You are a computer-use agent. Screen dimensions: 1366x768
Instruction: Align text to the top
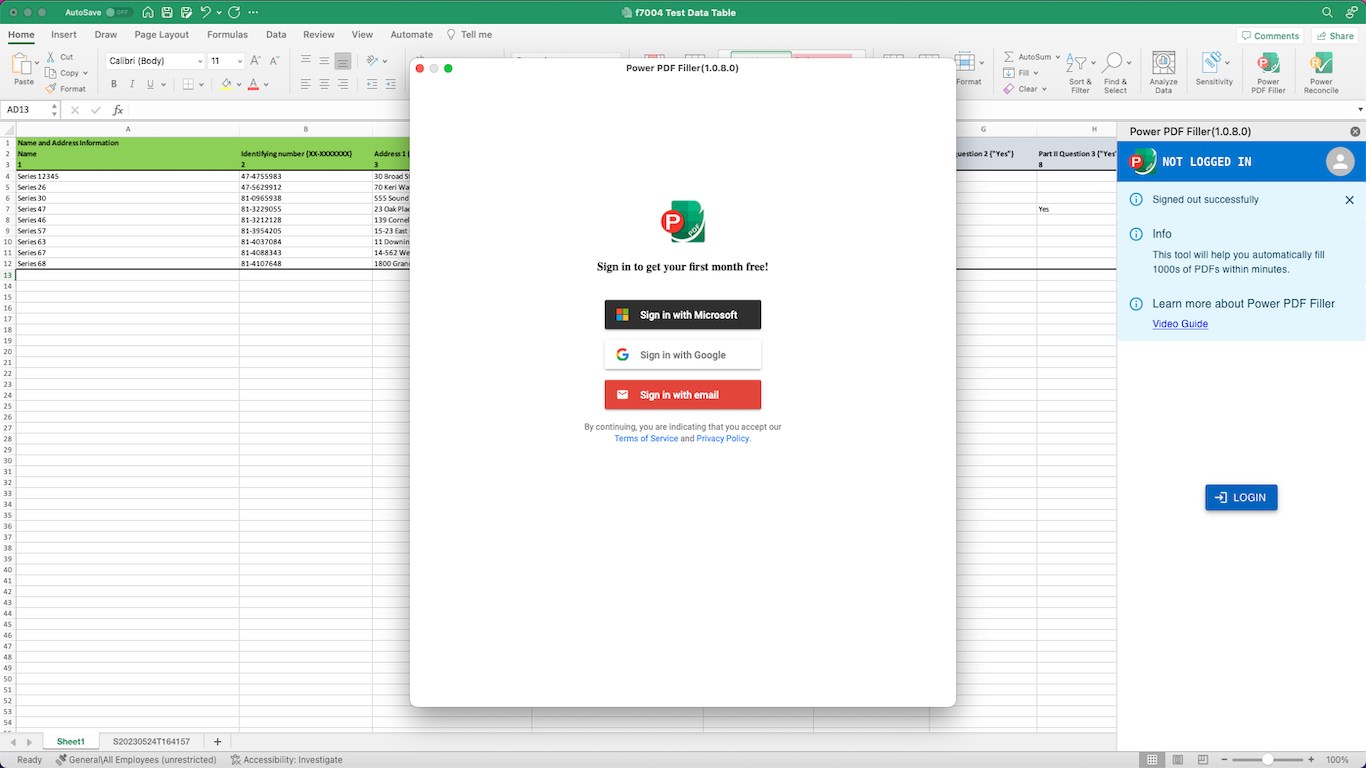[x=306, y=60]
